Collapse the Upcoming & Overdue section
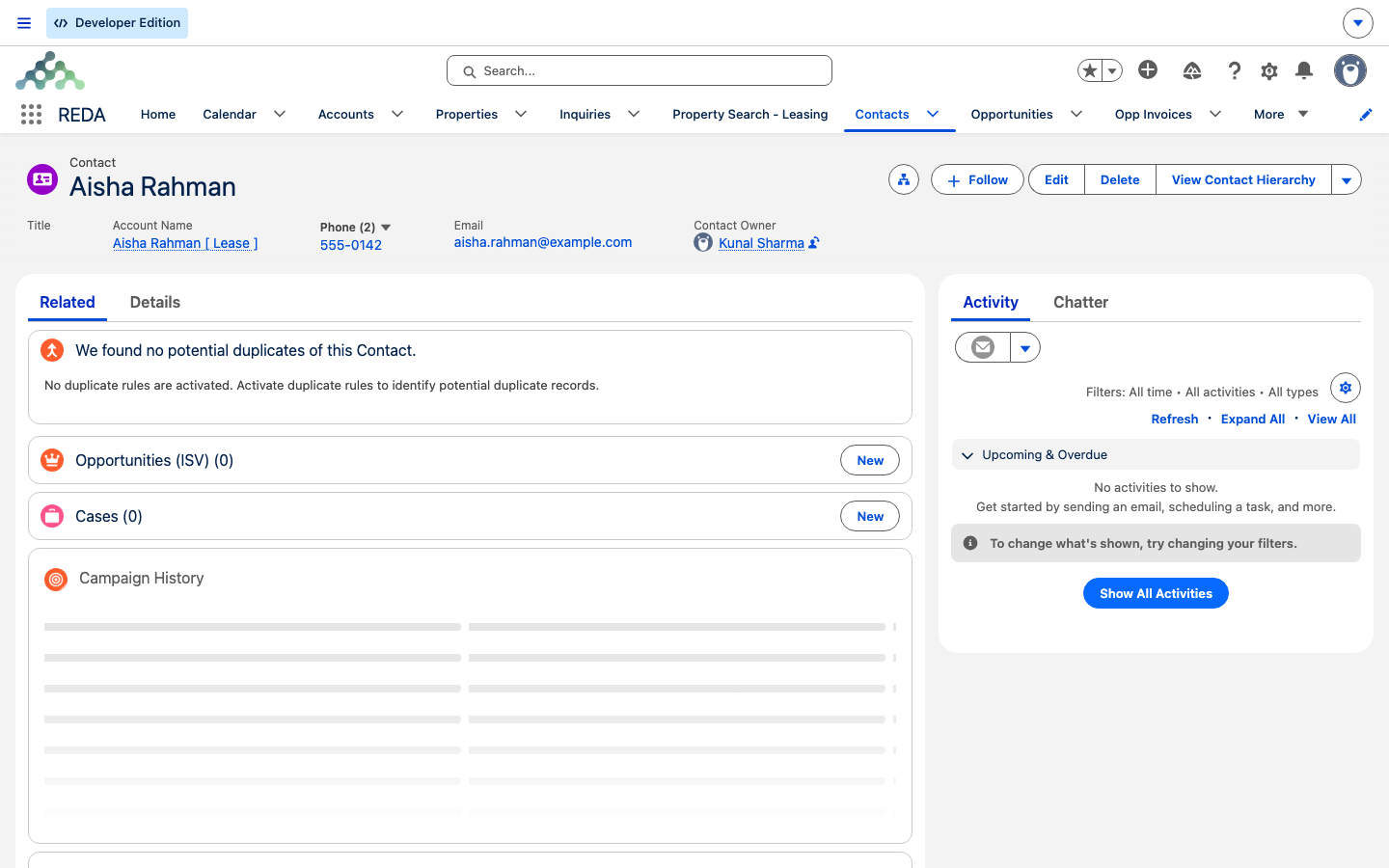The image size is (1389, 868). (x=967, y=455)
